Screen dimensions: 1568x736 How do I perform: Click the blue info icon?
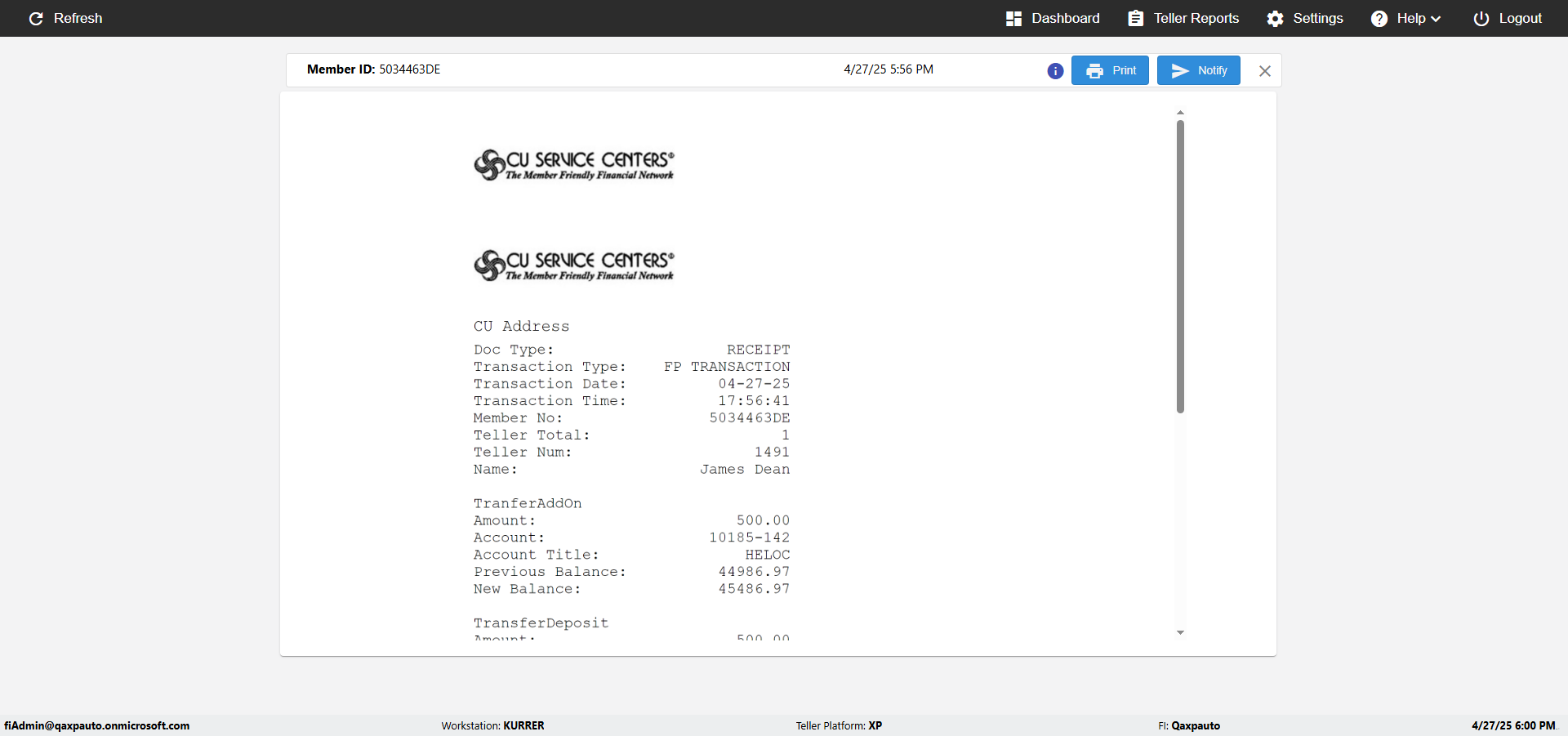(x=1055, y=71)
